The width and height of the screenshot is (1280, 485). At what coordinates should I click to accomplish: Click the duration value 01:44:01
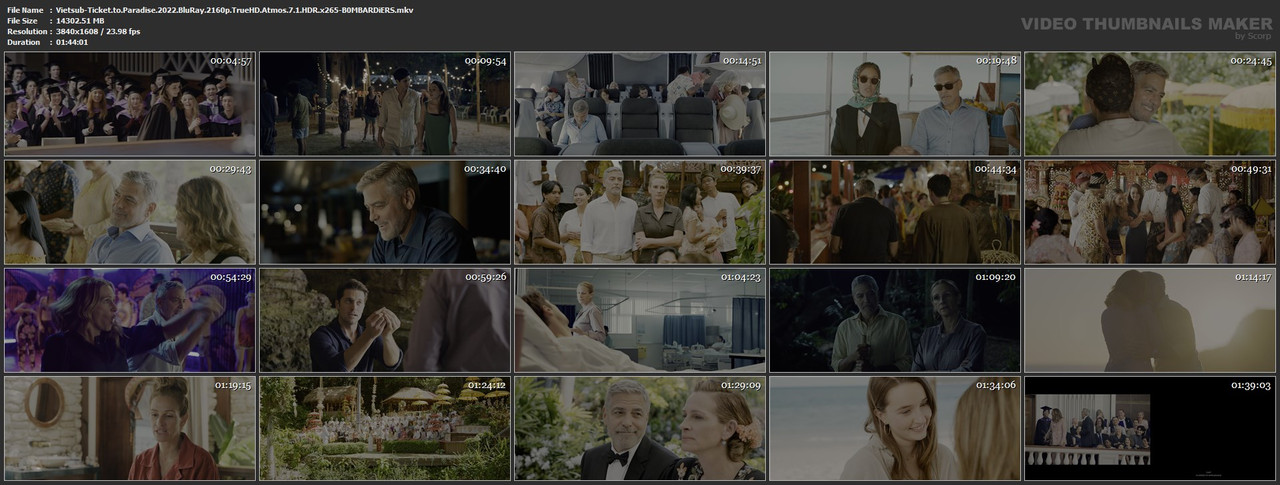74,42
